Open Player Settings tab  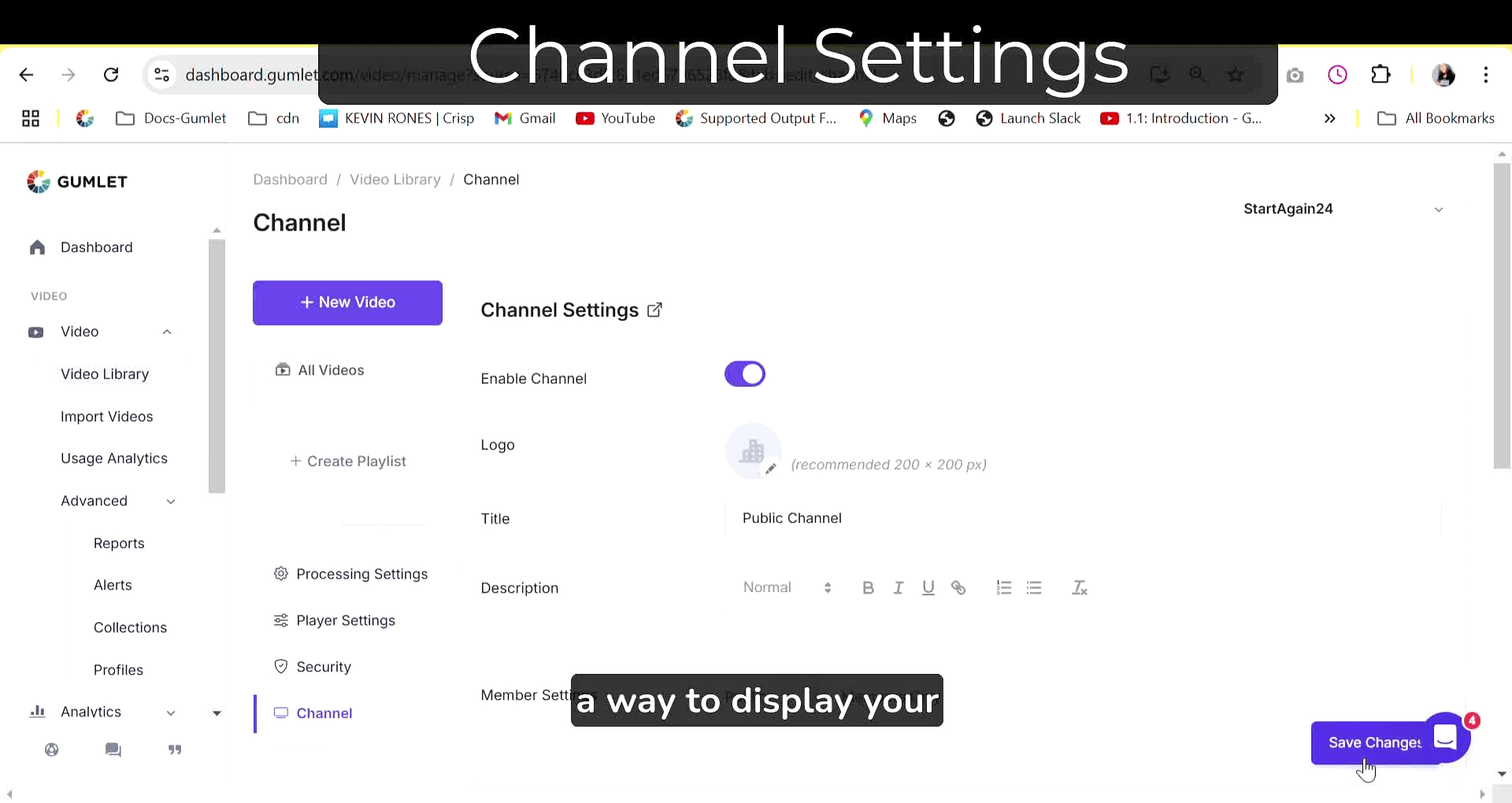pyautogui.click(x=335, y=620)
